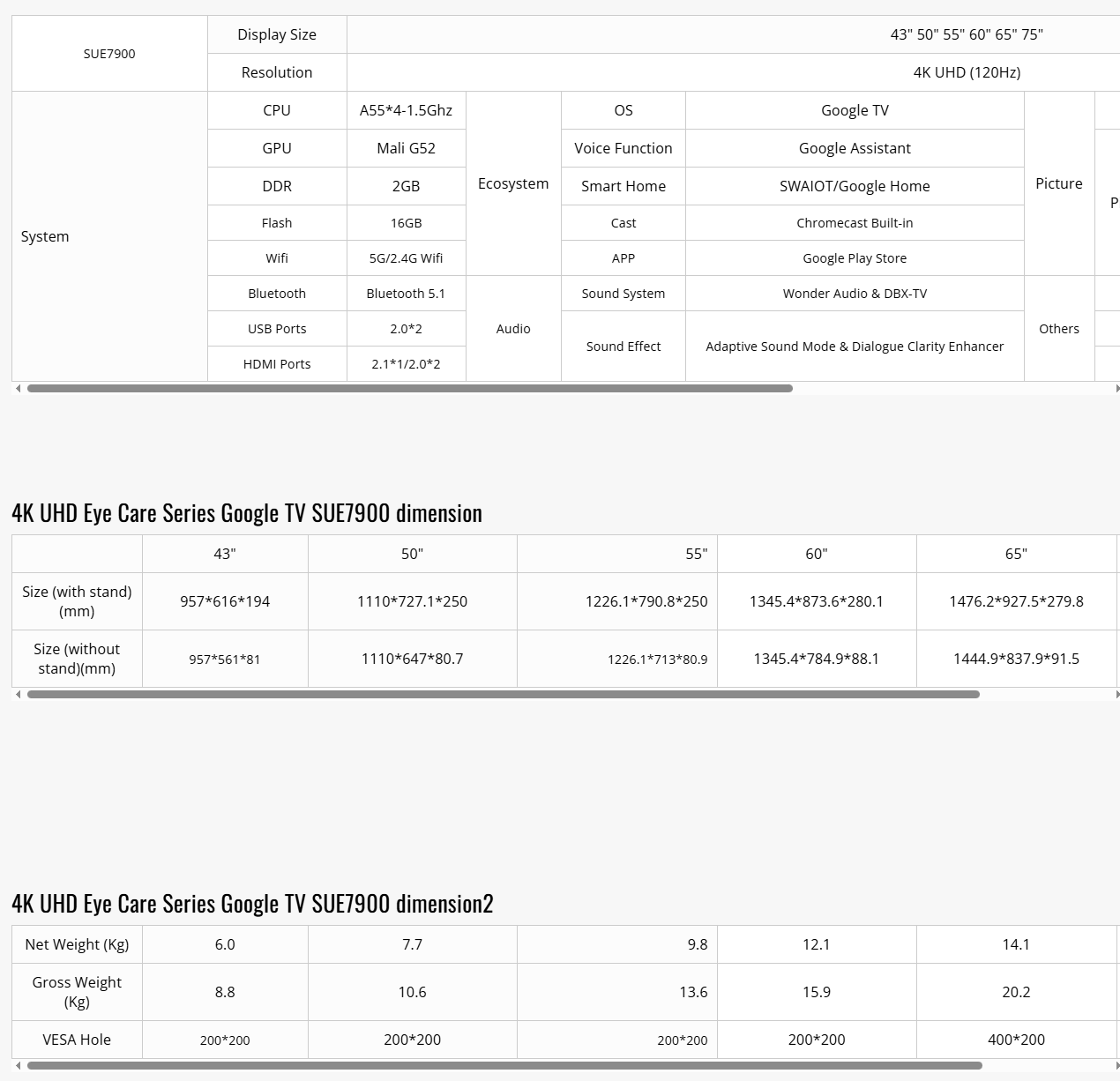Click right scroll arrow under the weight table
The height and width of the screenshot is (1081, 1120).
[x=1116, y=1065]
